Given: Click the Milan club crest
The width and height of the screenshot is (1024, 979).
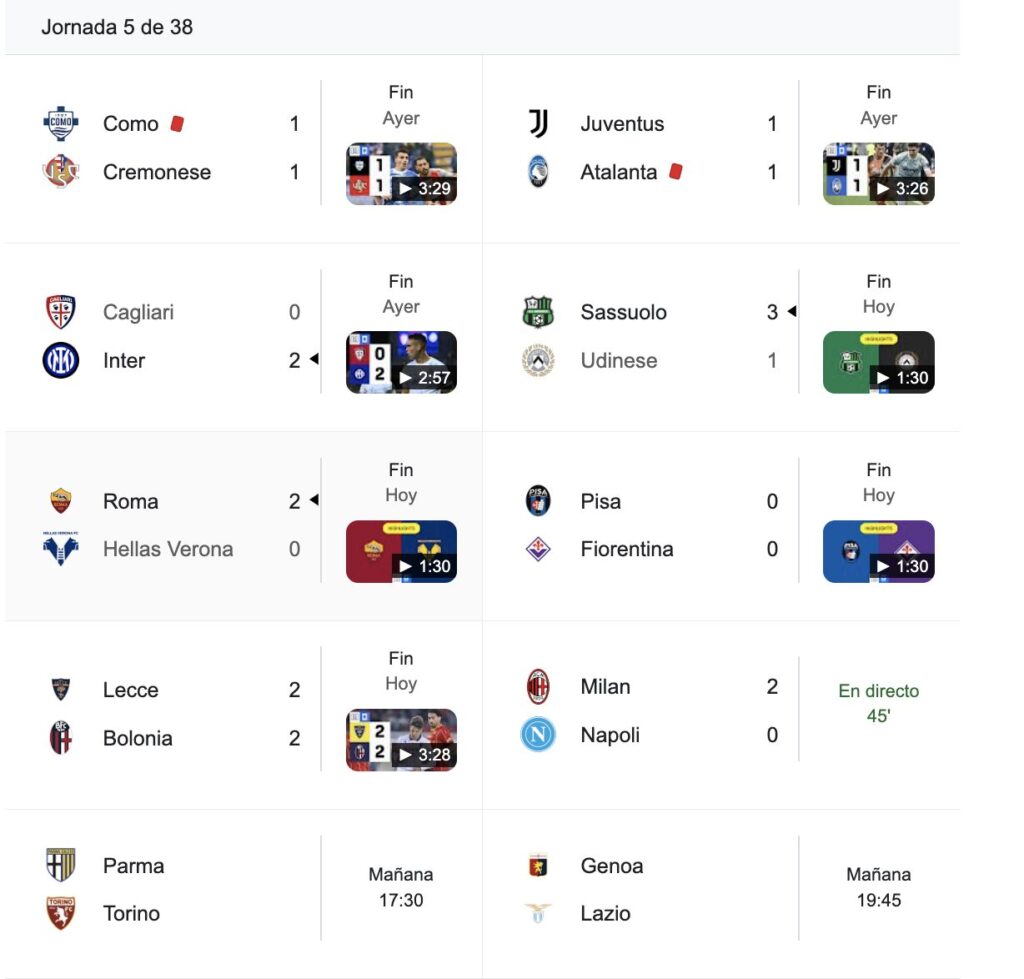Looking at the screenshot, I should pyautogui.click(x=539, y=687).
